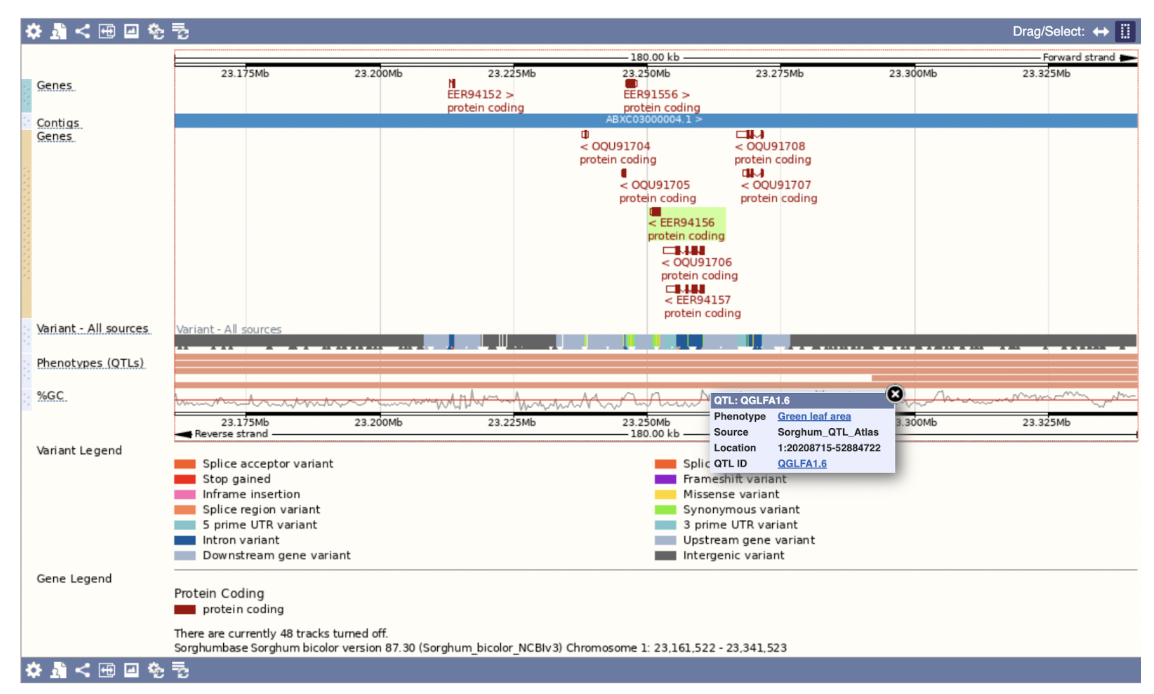
Task: Click the Genes track label
Action: tap(54, 85)
